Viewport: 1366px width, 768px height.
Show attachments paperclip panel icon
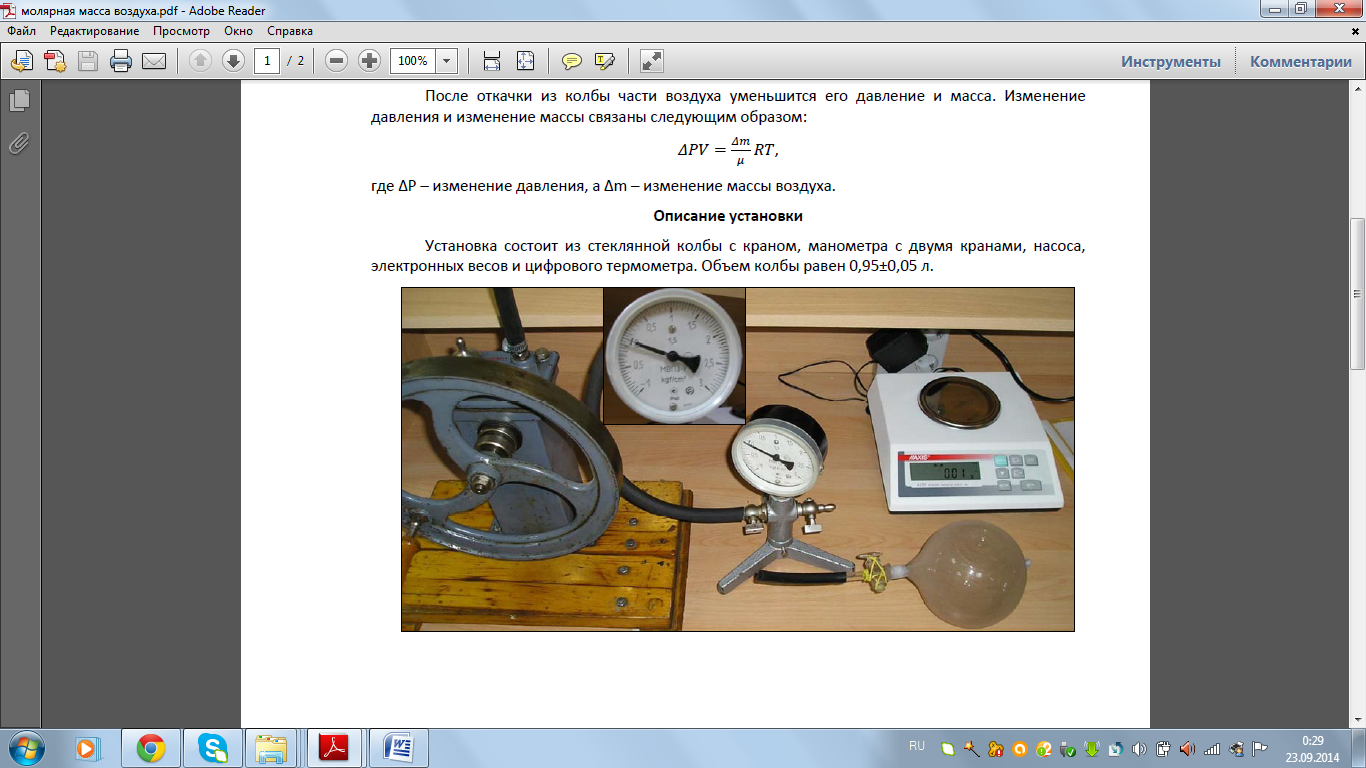tap(19, 142)
